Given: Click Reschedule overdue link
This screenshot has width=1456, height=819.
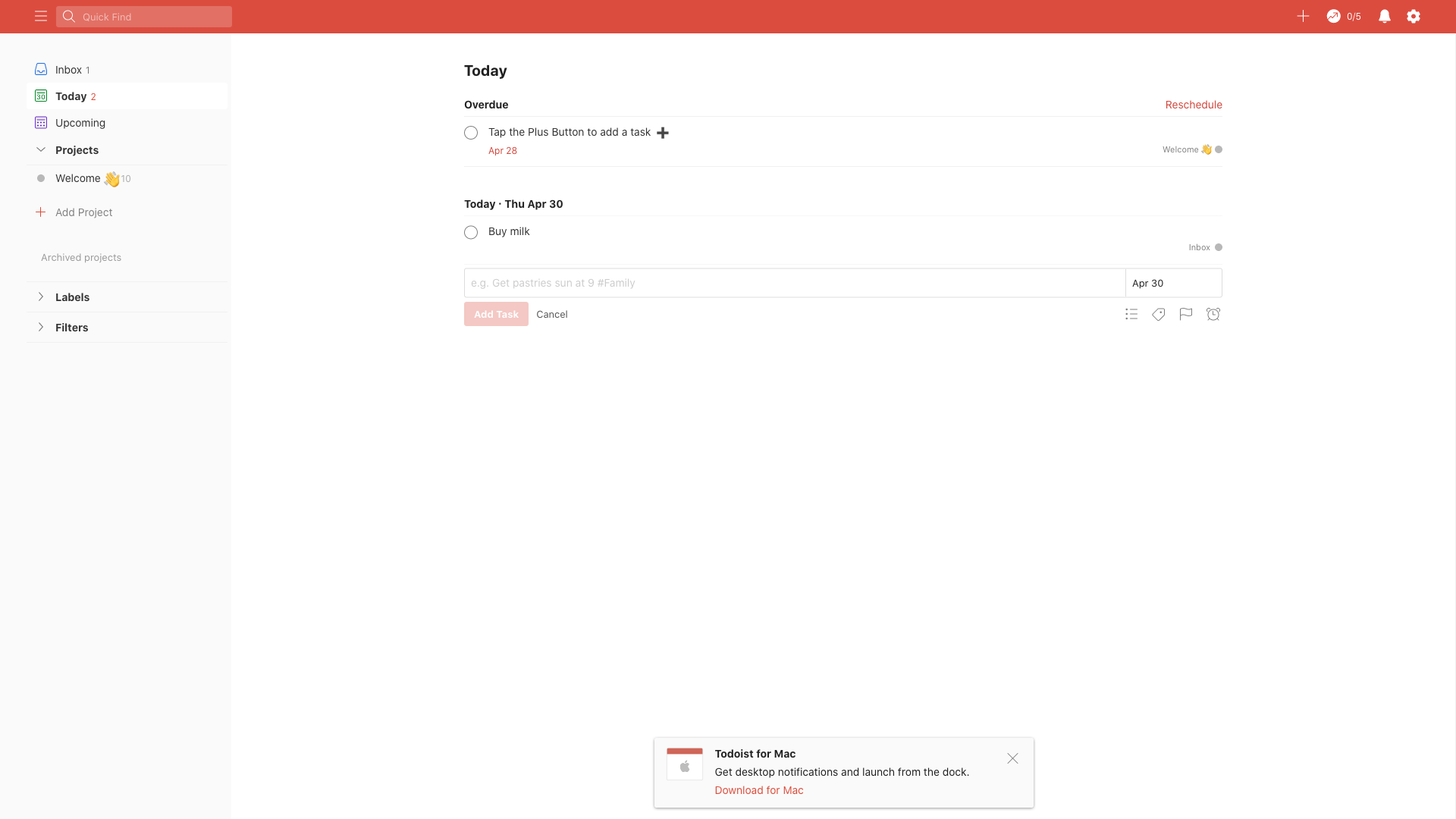Looking at the screenshot, I should 1193,105.
